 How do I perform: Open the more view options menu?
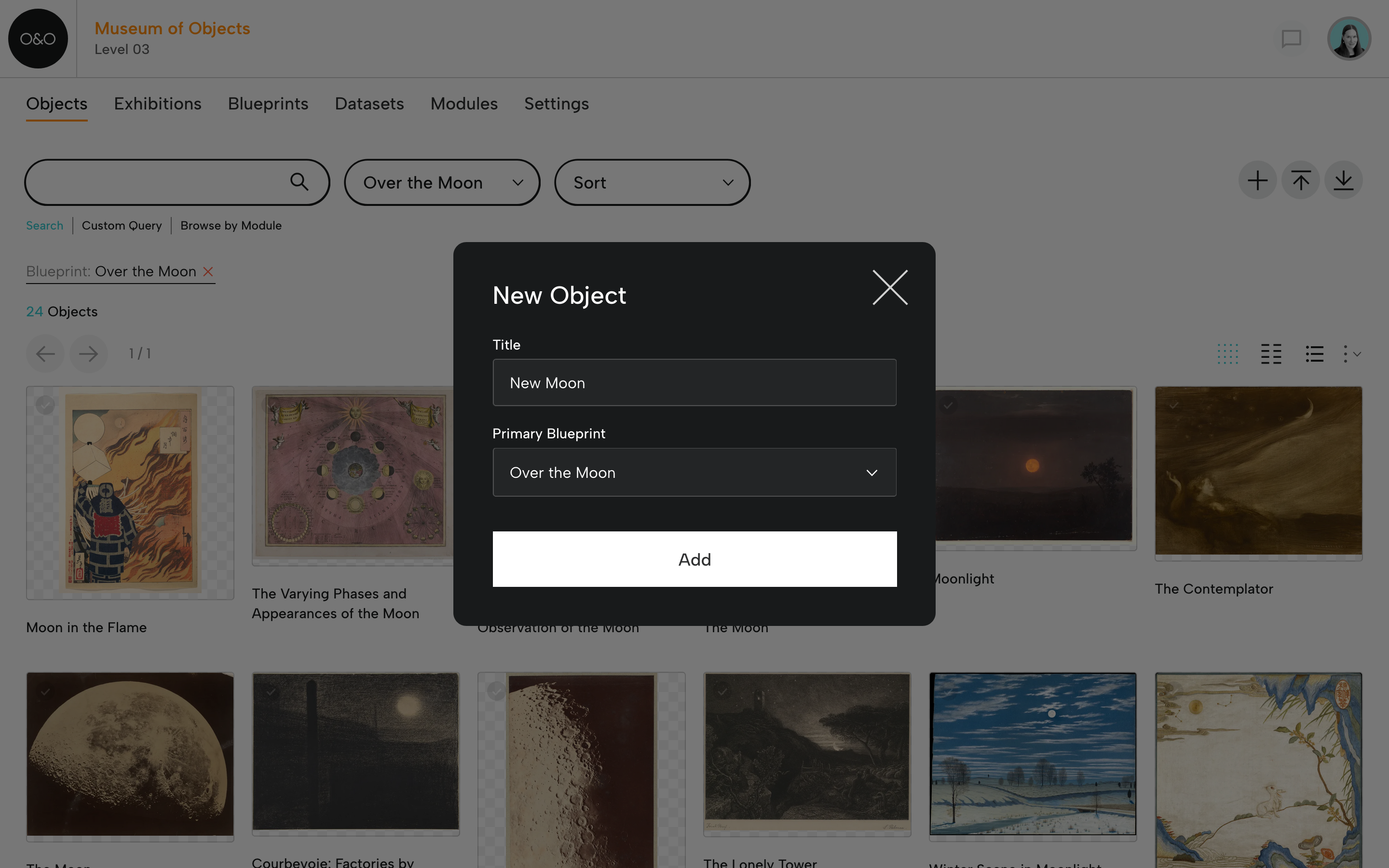[1352, 353]
